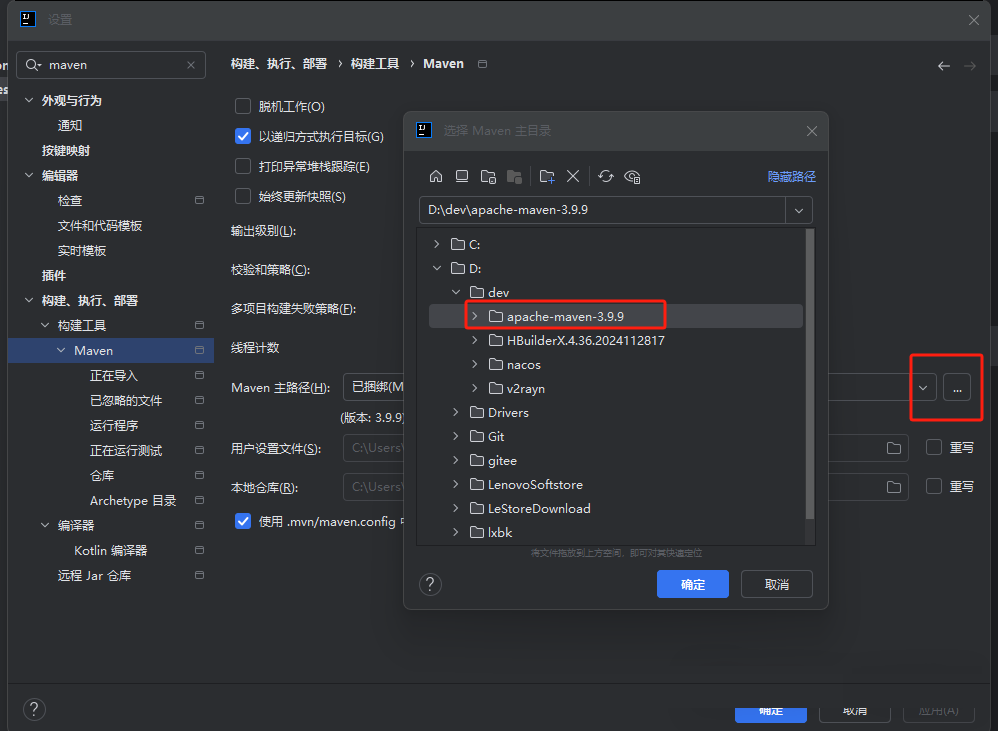Open help in Maven directory dialog
This screenshot has height=731, width=998.
pos(430,584)
